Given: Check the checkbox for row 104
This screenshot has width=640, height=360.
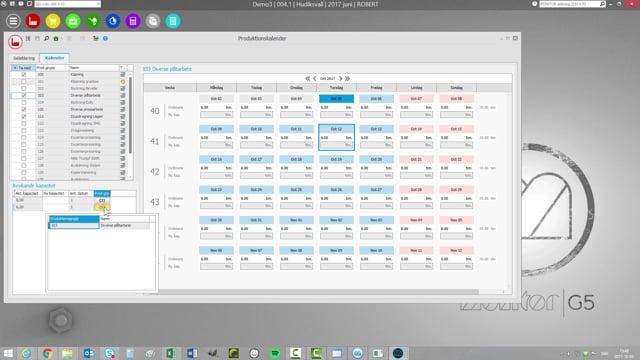Looking at the screenshot, I should 24,102.
